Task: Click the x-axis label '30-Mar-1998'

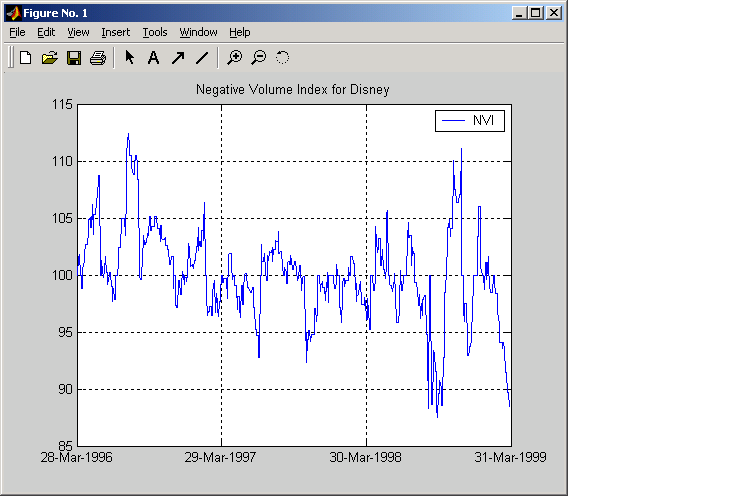Action: 366,457
